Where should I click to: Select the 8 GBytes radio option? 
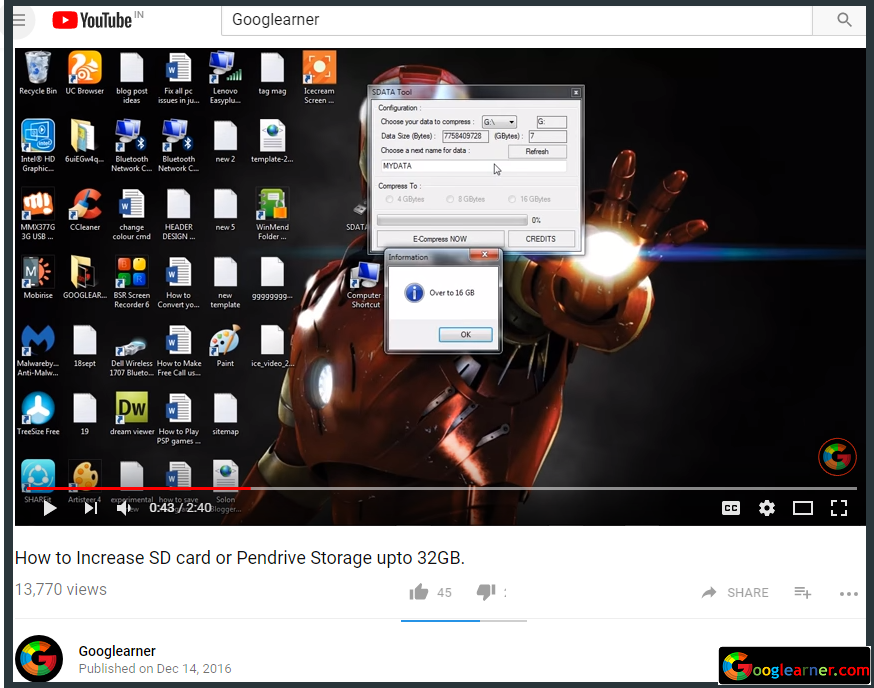[x=465, y=199]
